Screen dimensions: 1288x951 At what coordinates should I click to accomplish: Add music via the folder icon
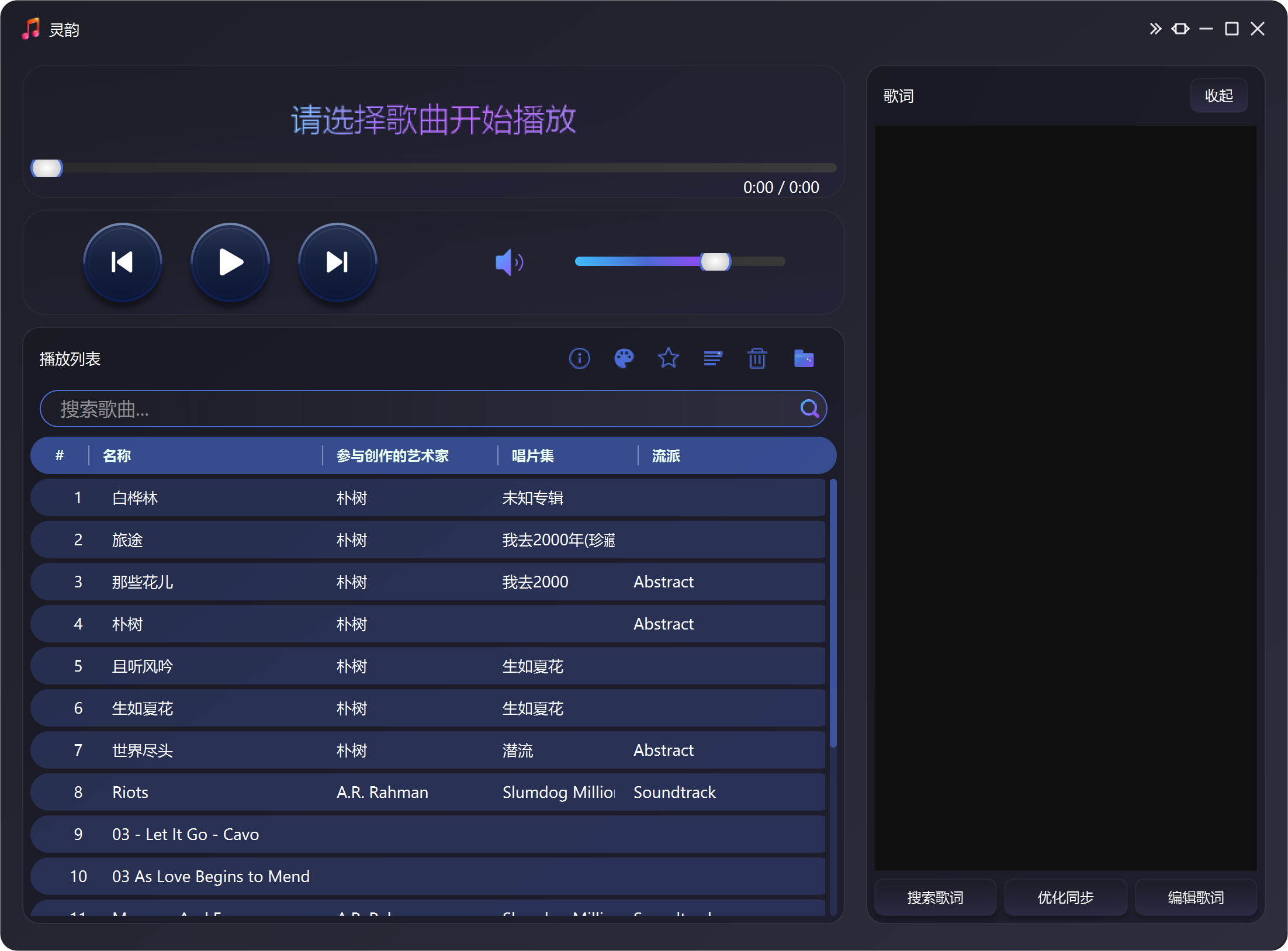pyautogui.click(x=804, y=358)
